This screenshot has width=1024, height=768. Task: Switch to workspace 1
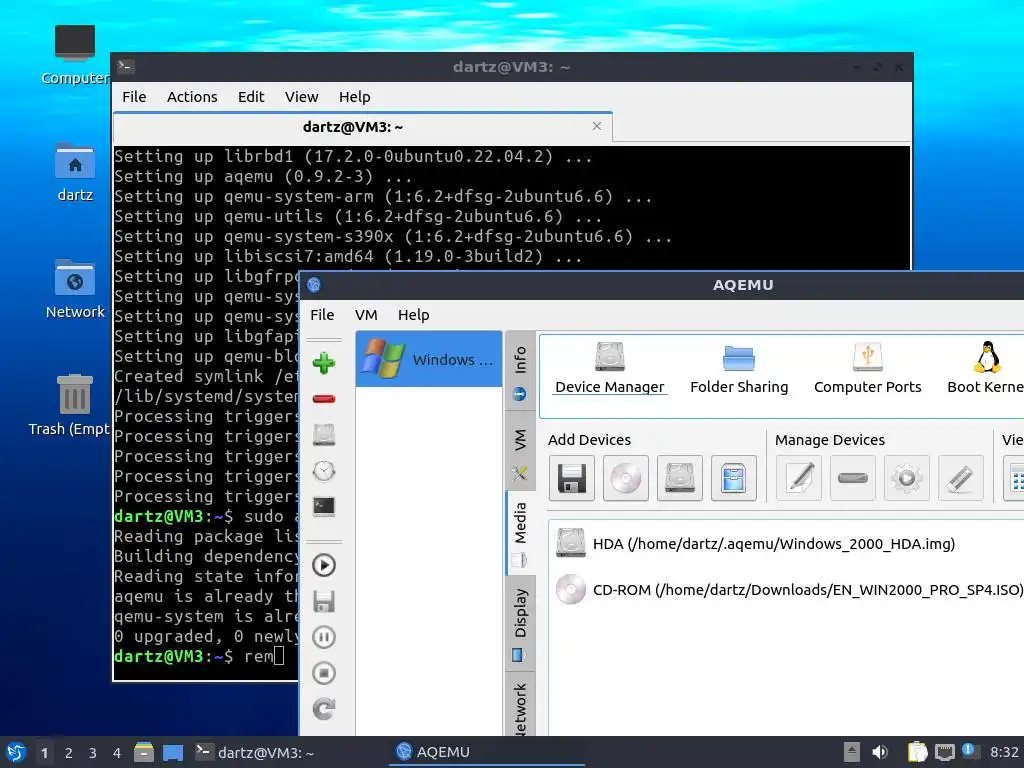44,753
